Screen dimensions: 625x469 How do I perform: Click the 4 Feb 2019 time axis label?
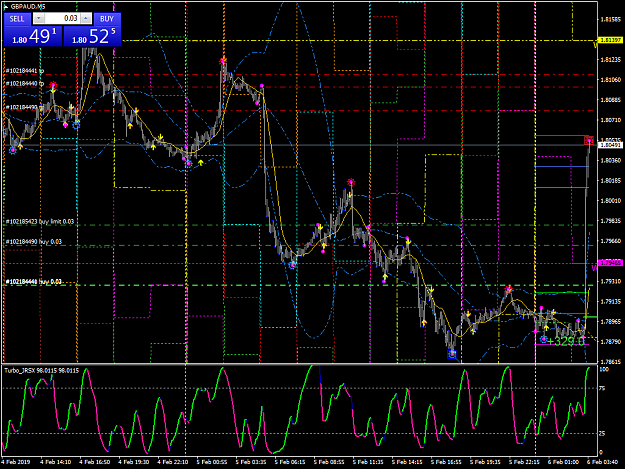tap(16, 462)
